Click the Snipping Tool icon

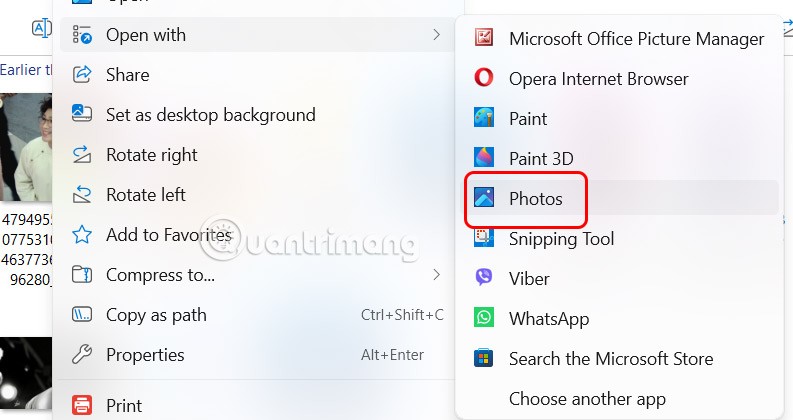pos(484,238)
